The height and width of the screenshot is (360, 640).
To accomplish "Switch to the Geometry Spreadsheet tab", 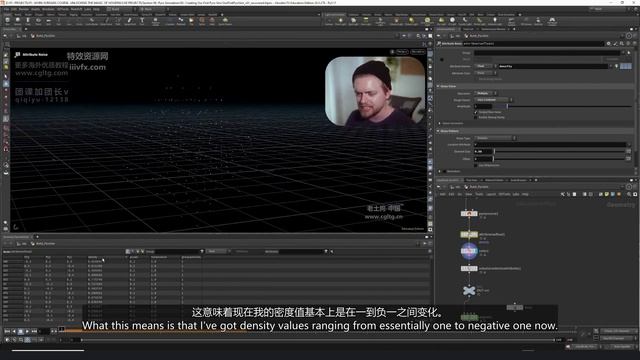I will pyautogui.click(x=16, y=237).
